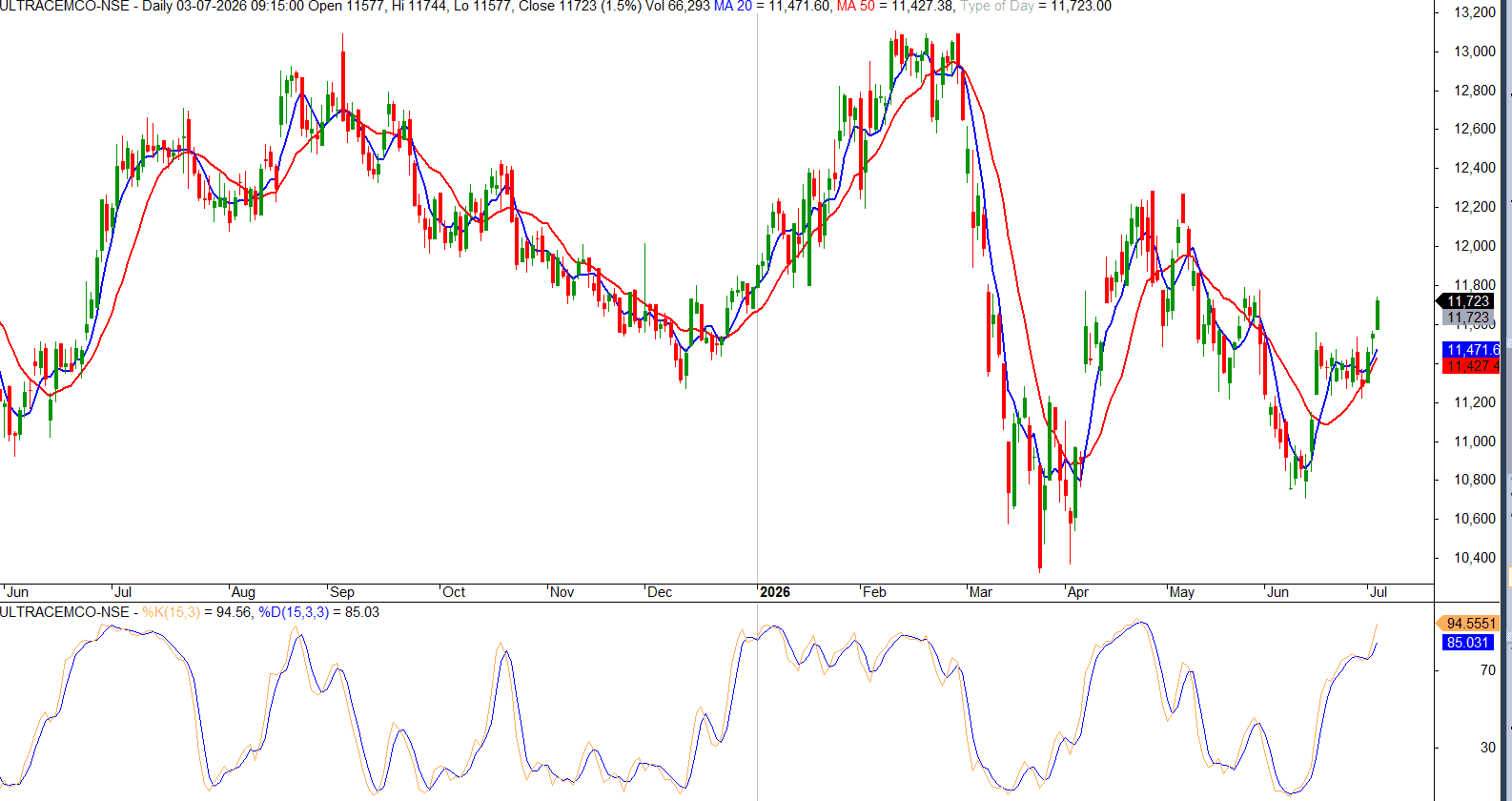Click the orange 94.5551 %K value tag
Image resolution: width=1512 pixels, height=801 pixels.
pyautogui.click(x=1468, y=624)
